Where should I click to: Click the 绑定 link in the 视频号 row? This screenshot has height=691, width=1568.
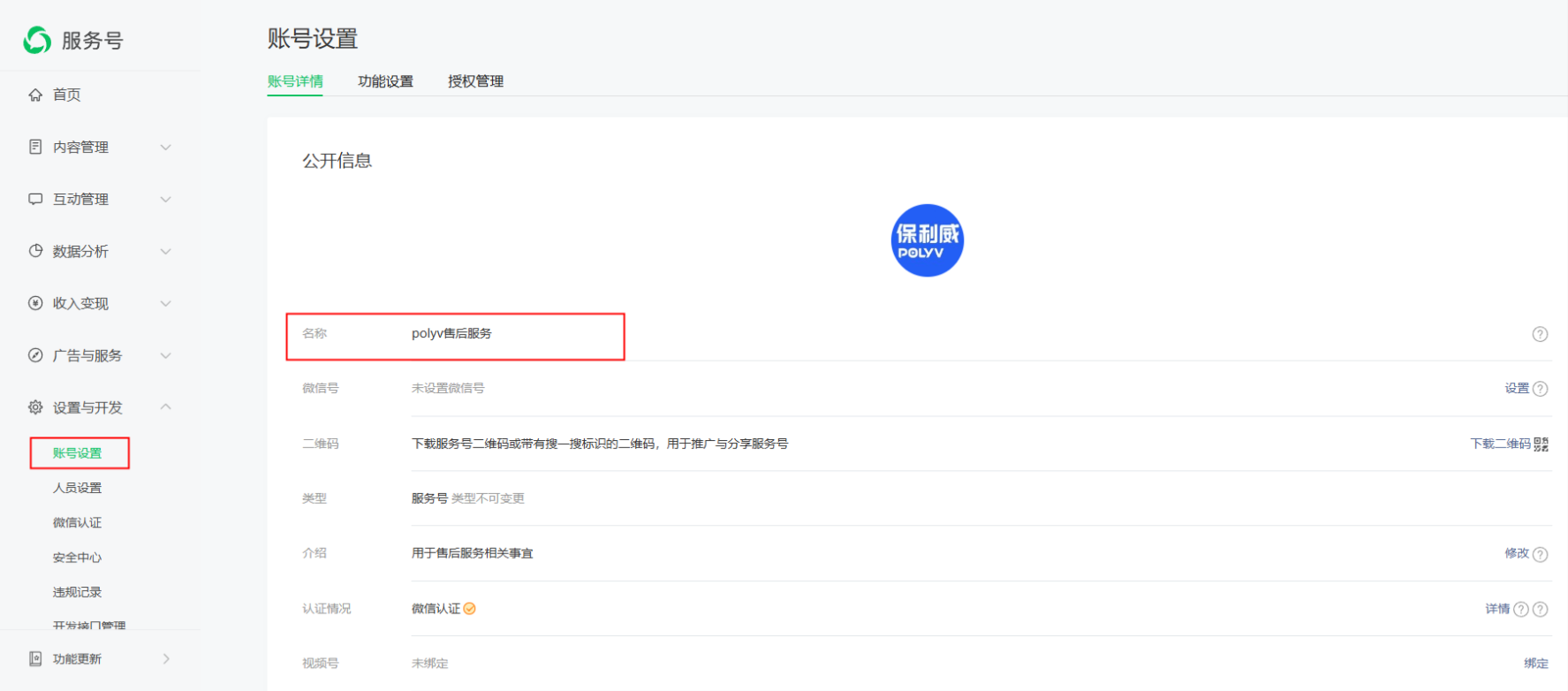coord(1536,664)
